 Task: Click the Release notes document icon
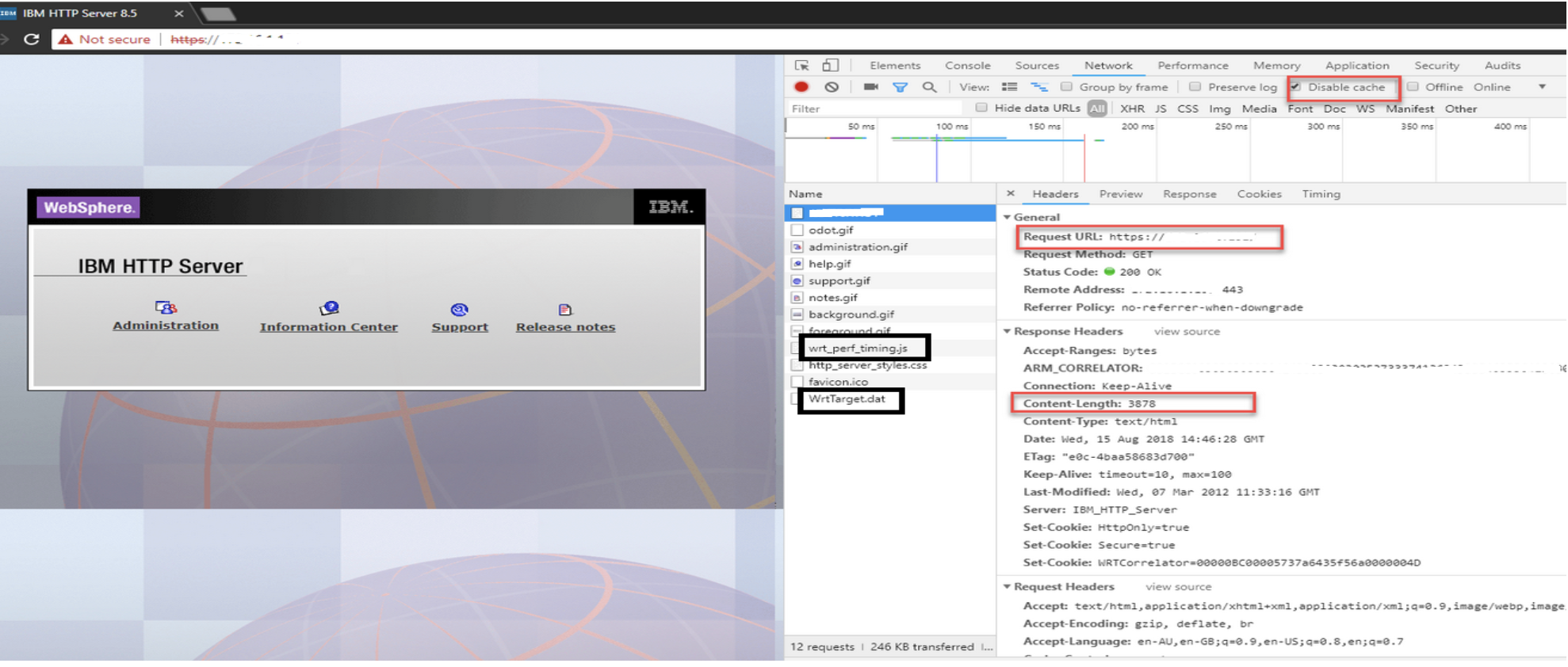tap(565, 310)
